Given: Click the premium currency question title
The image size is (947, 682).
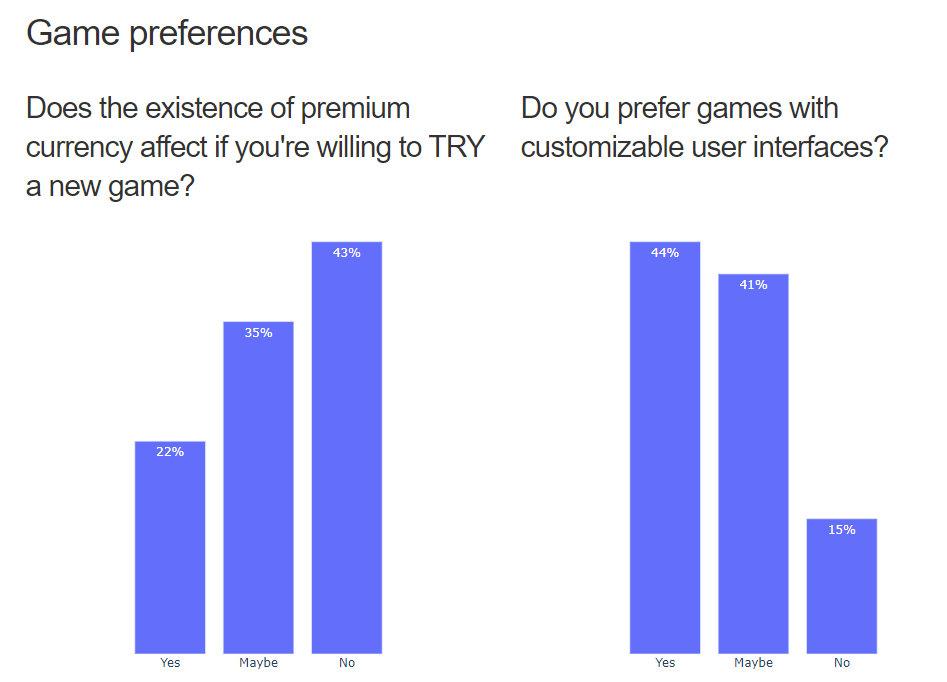Looking at the screenshot, I should click(255, 147).
